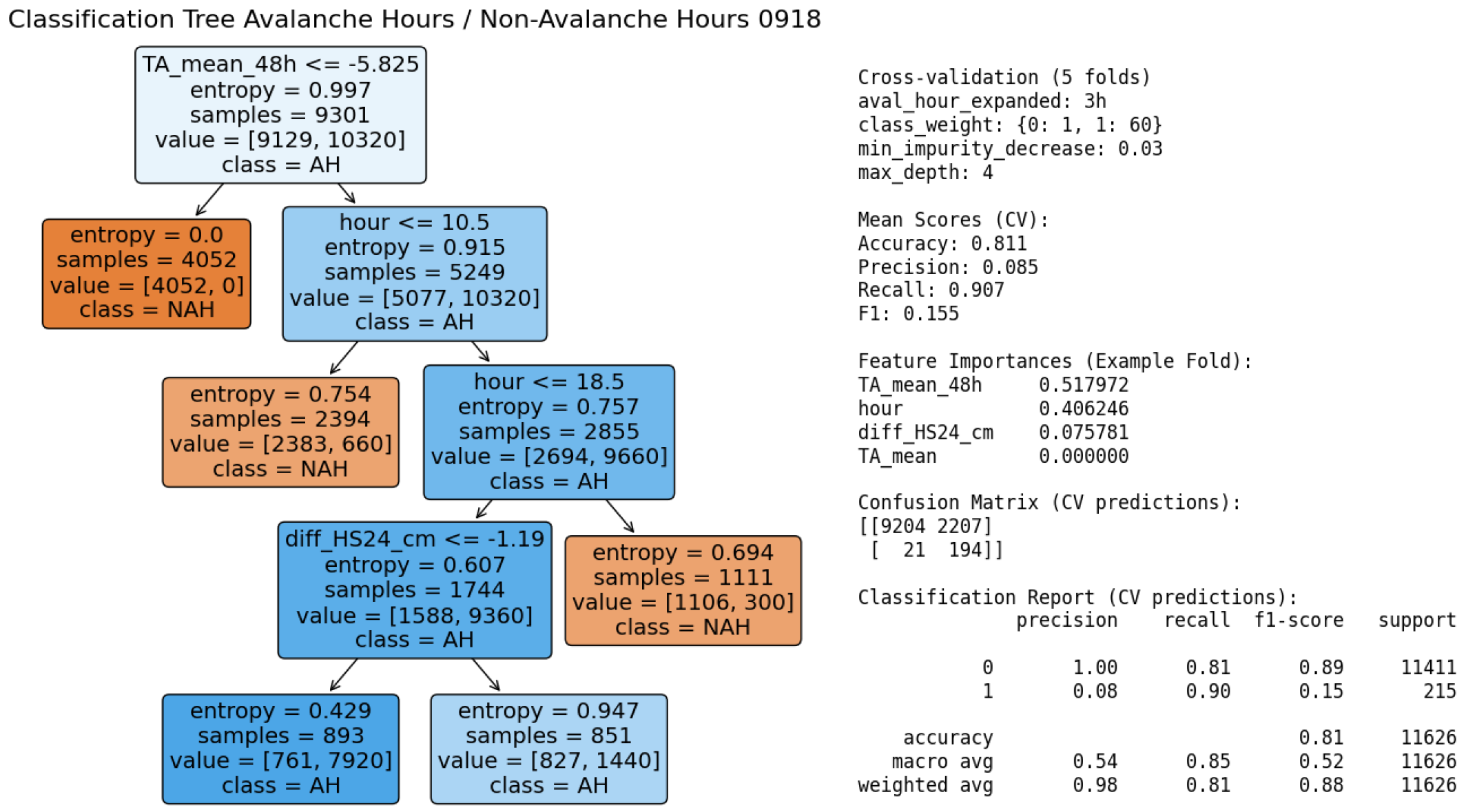Click the weighted avg row in report
Viewport: 1466px width, 812px height.
(925, 785)
